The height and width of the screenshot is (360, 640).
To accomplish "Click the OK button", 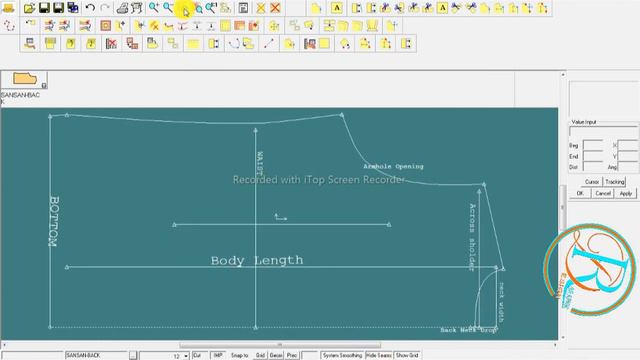I will 580,193.
